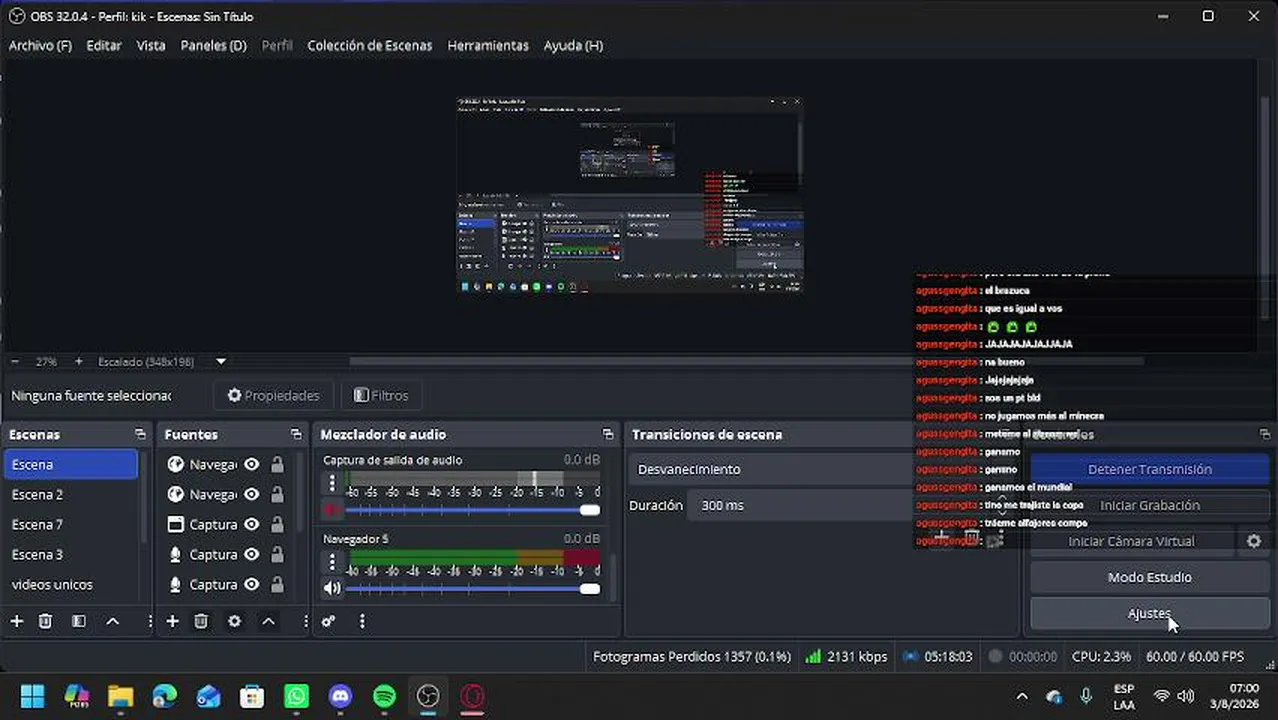
Task: Remove selected scene with trash icon
Action: pos(45,621)
